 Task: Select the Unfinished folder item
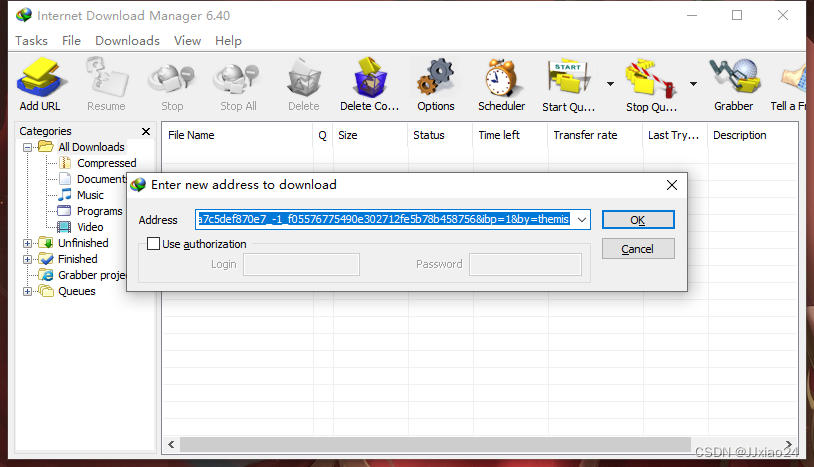74,243
